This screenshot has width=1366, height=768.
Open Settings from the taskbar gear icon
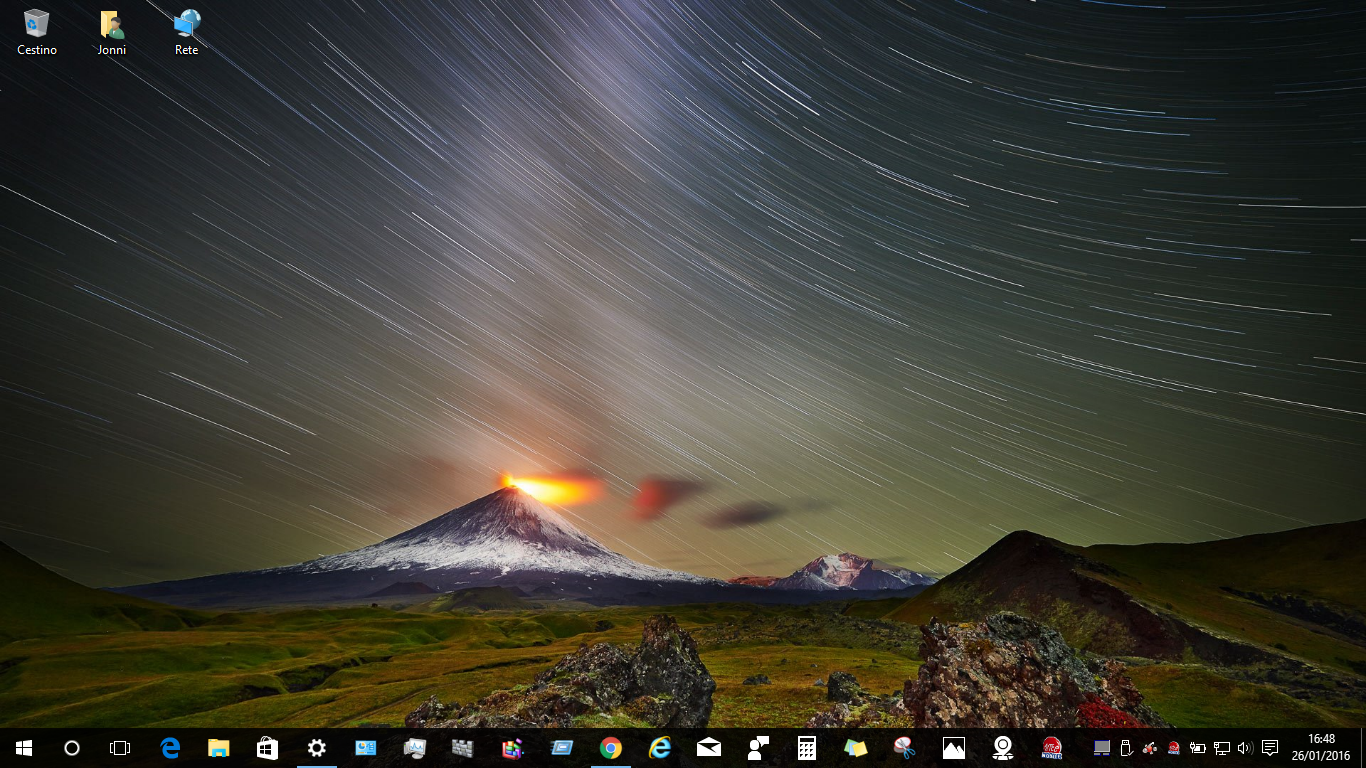(316, 747)
